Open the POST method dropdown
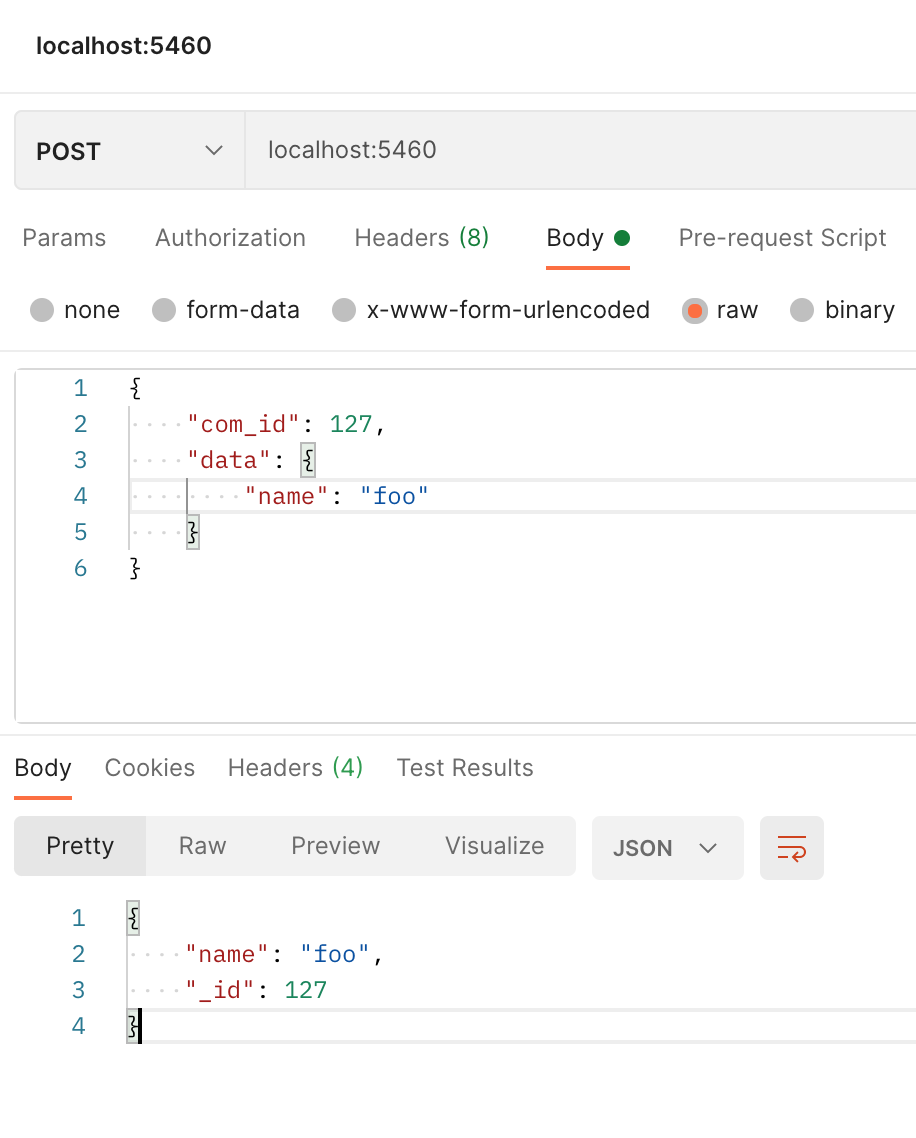 213,150
